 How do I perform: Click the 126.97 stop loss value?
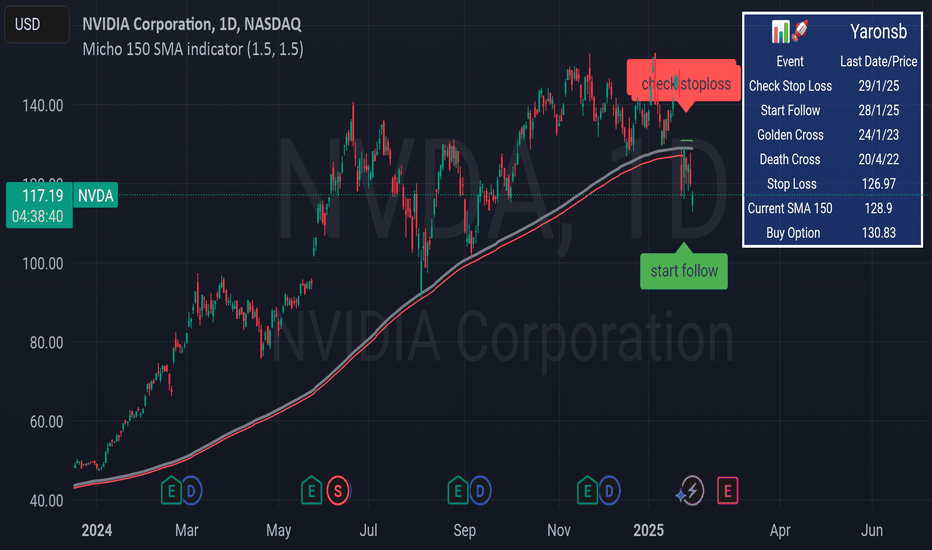[x=879, y=184]
